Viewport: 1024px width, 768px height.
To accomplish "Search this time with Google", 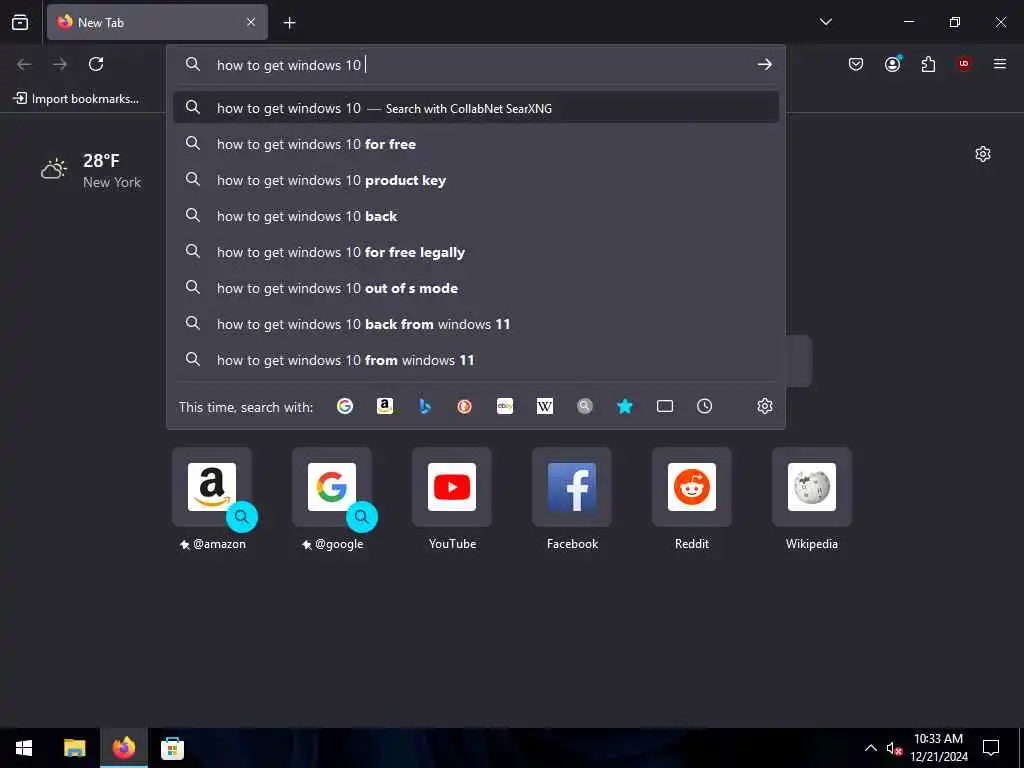I will (x=345, y=406).
